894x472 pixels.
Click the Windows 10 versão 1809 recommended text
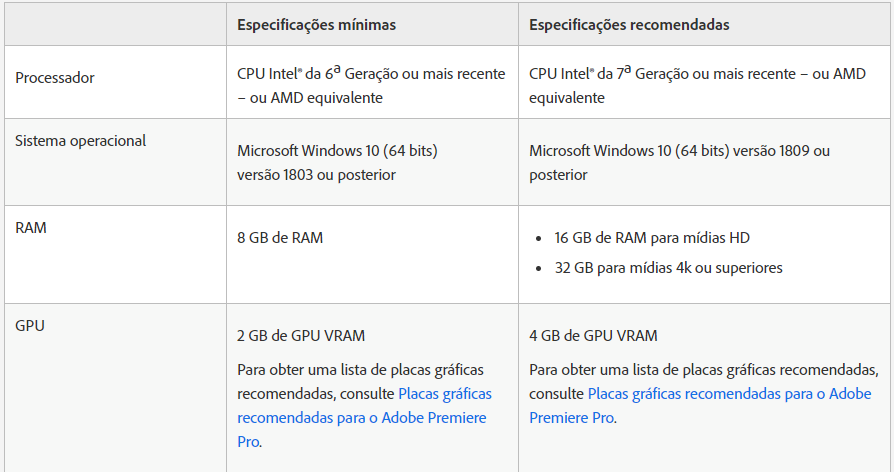[x=679, y=162]
